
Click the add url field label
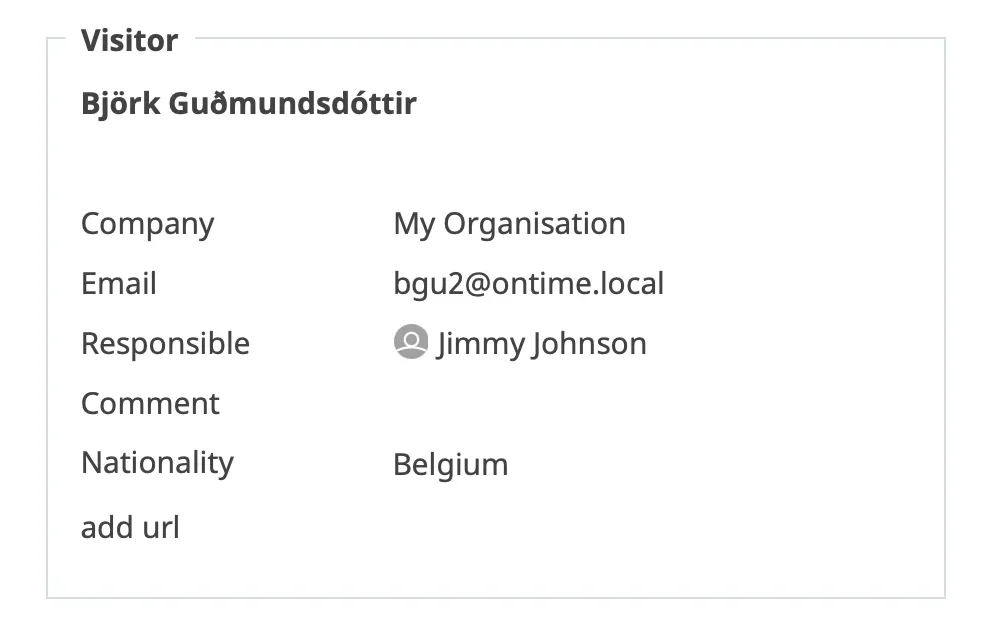[130, 527]
